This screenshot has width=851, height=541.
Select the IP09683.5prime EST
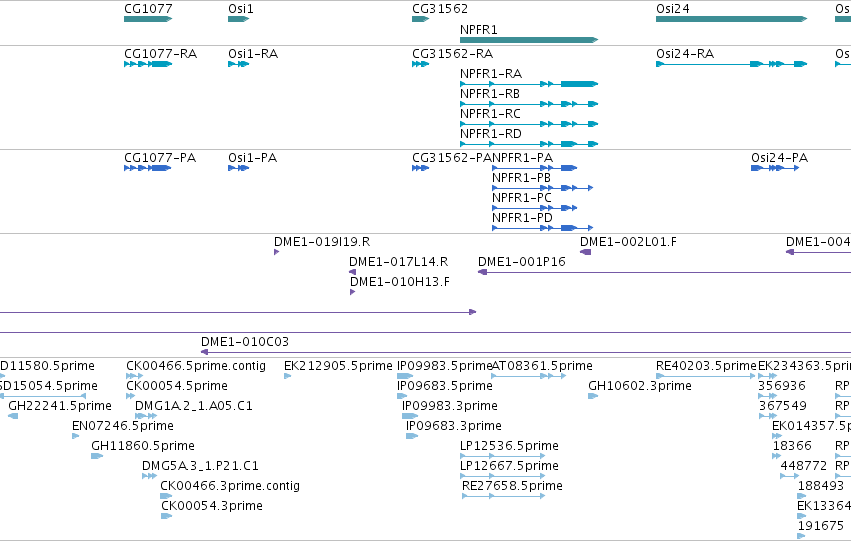tap(402, 396)
